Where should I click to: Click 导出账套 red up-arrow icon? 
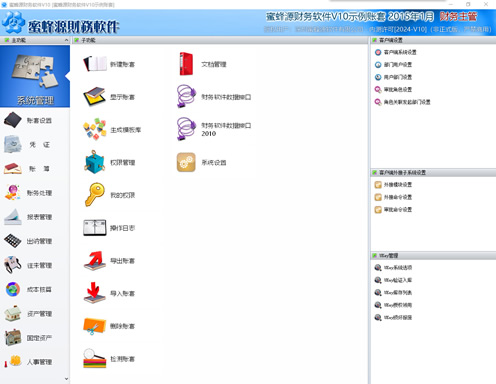95,260
